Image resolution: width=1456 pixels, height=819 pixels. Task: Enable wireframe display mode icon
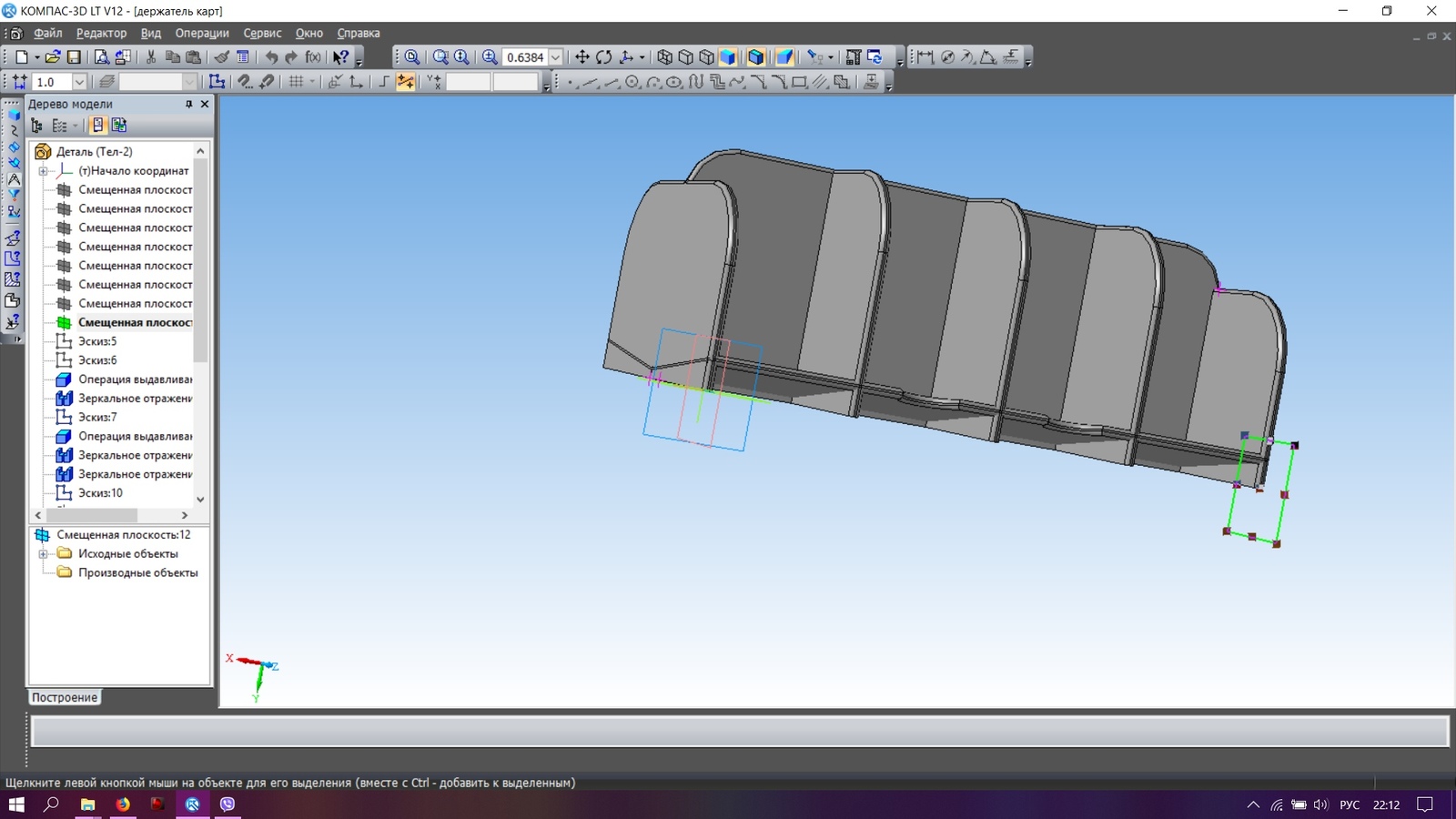tap(665, 56)
